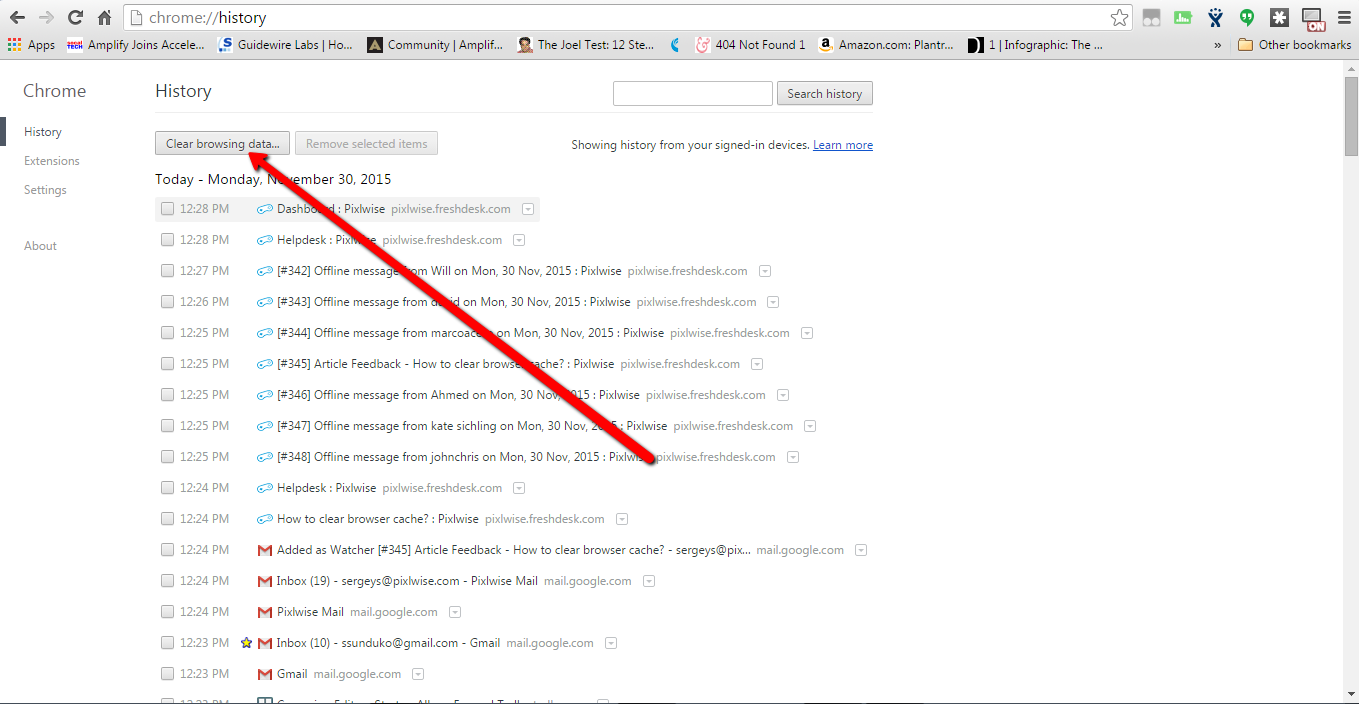Click the blue Atlassian figure extension
1359x704 pixels.
(1215, 18)
